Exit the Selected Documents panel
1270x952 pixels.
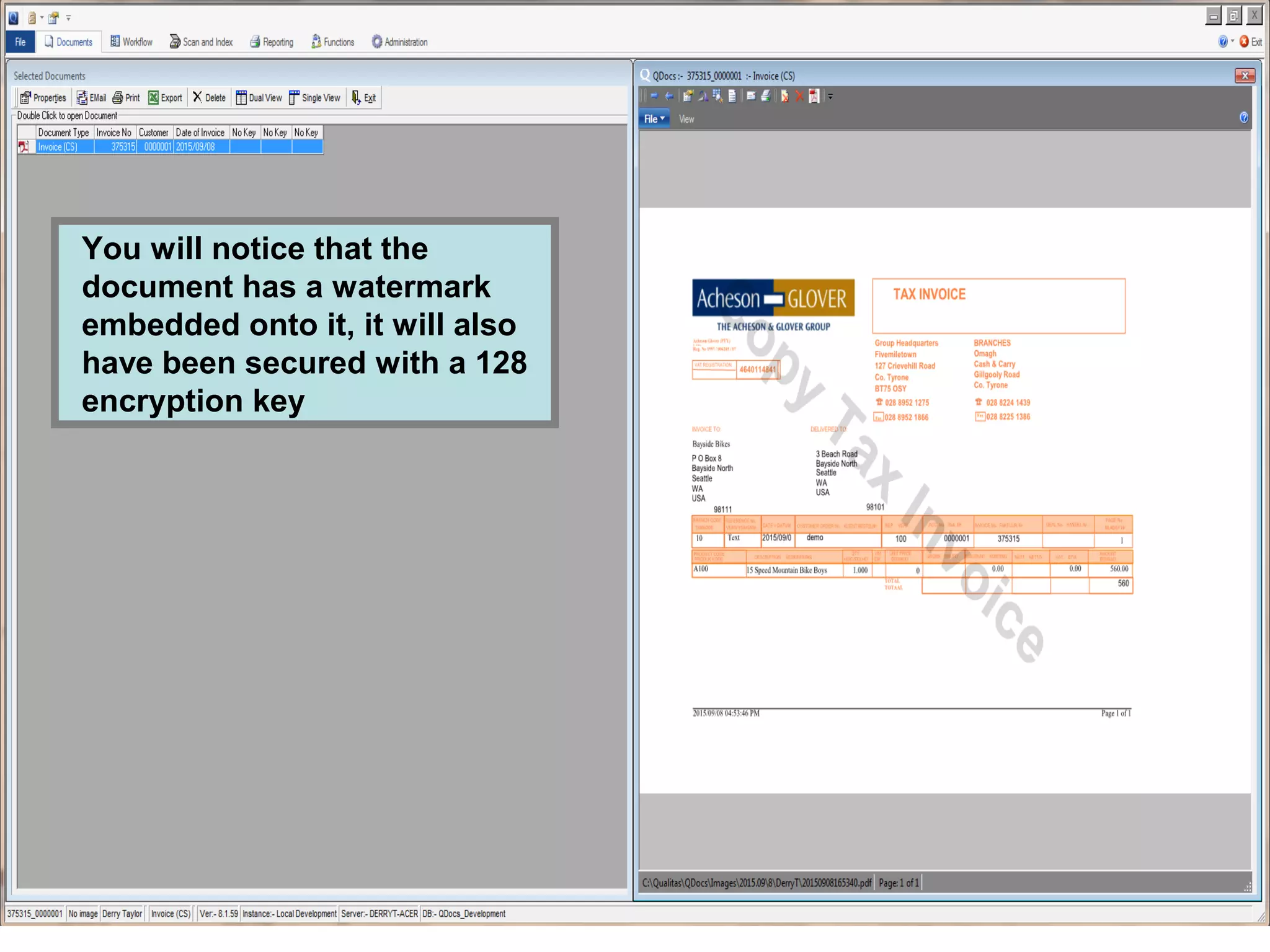[x=364, y=98]
